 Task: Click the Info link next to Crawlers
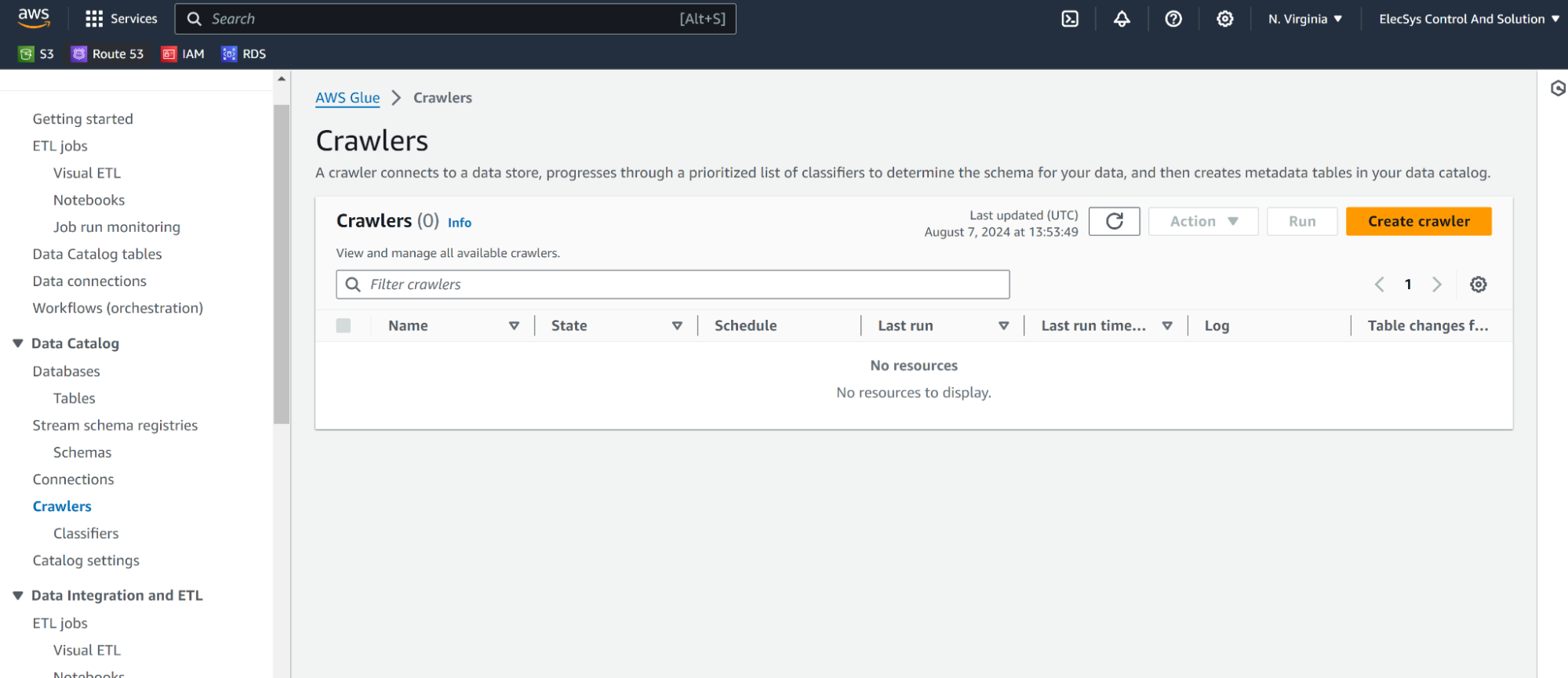[460, 223]
